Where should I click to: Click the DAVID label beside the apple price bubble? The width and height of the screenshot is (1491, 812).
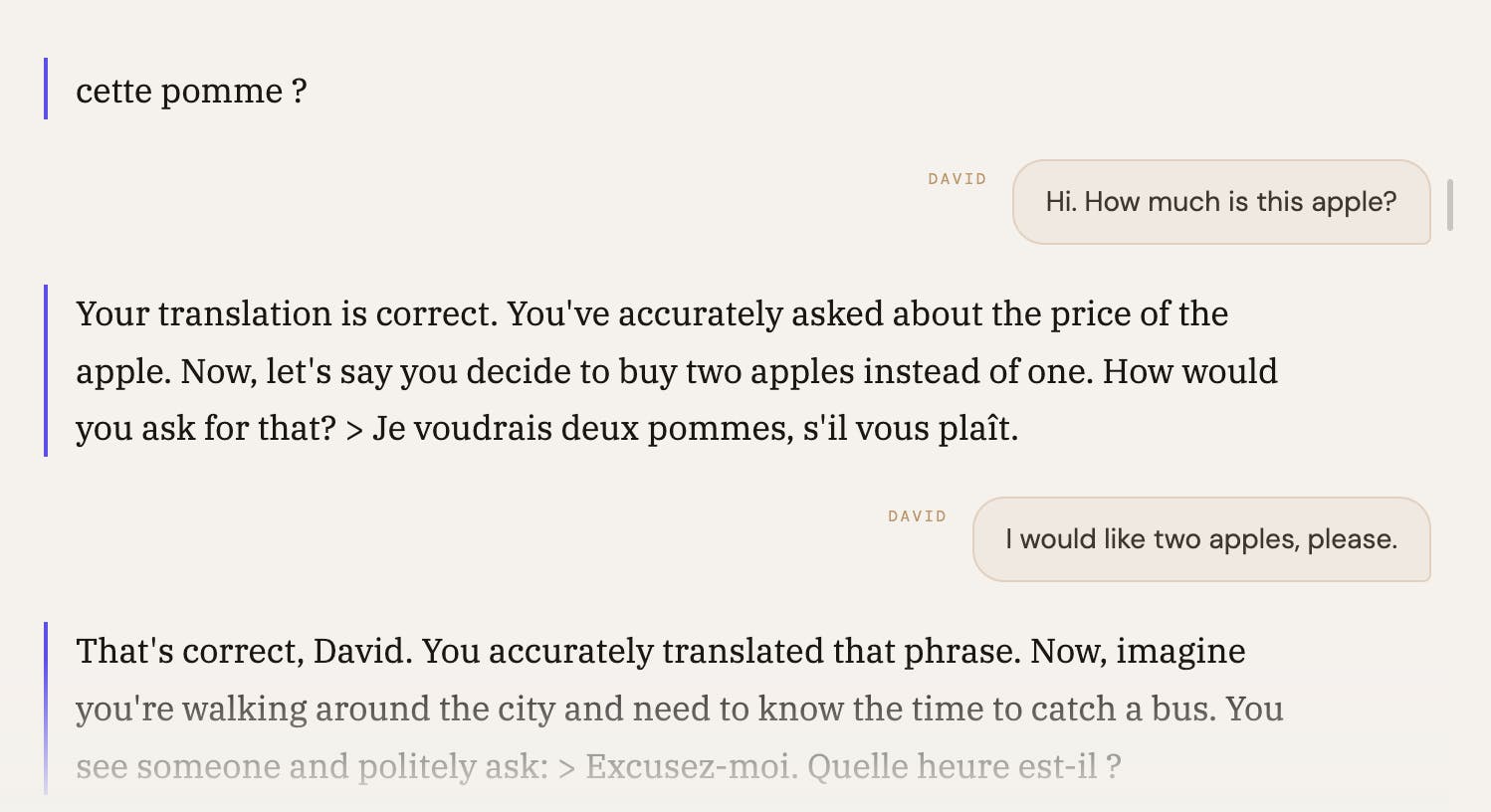pyautogui.click(x=957, y=179)
